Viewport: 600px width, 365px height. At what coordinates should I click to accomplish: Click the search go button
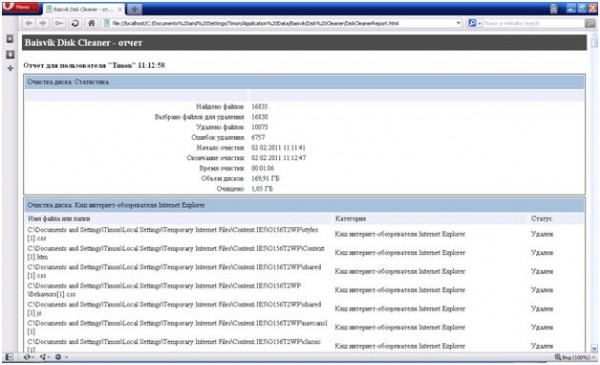pyautogui.click(x=590, y=23)
